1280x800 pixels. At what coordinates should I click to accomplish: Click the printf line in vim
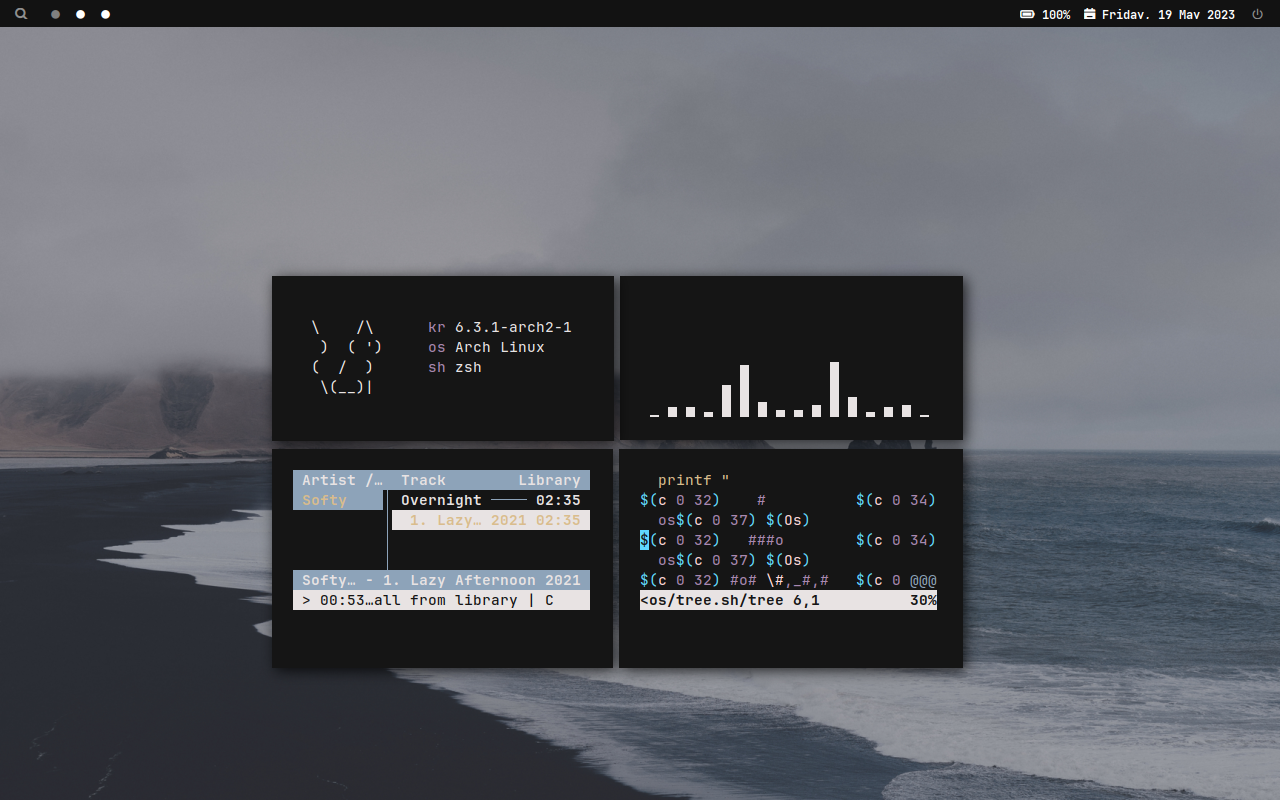pos(694,480)
